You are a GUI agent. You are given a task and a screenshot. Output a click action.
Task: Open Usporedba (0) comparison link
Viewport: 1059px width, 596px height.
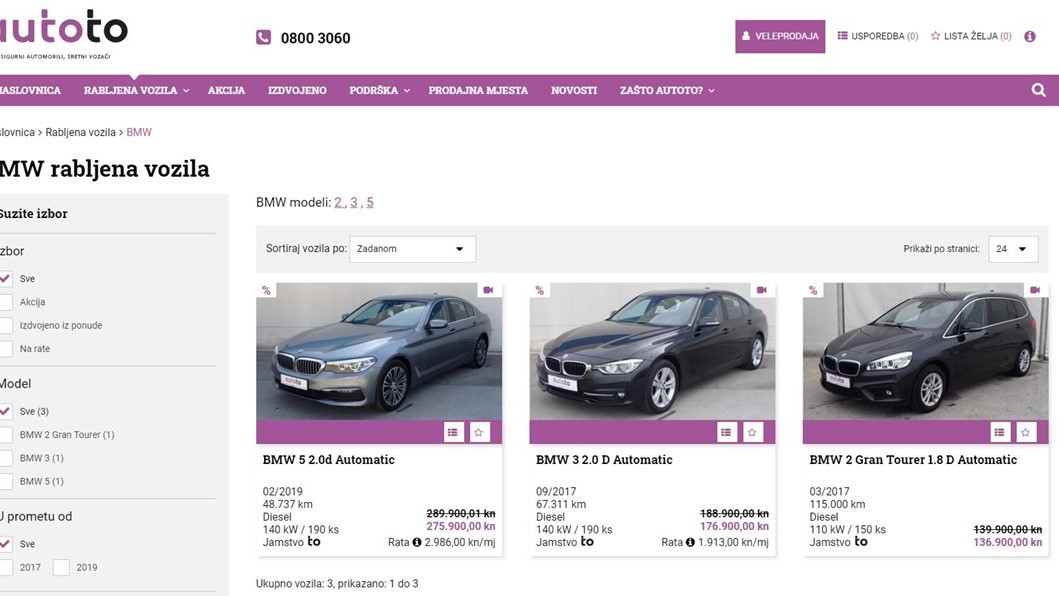click(x=878, y=36)
